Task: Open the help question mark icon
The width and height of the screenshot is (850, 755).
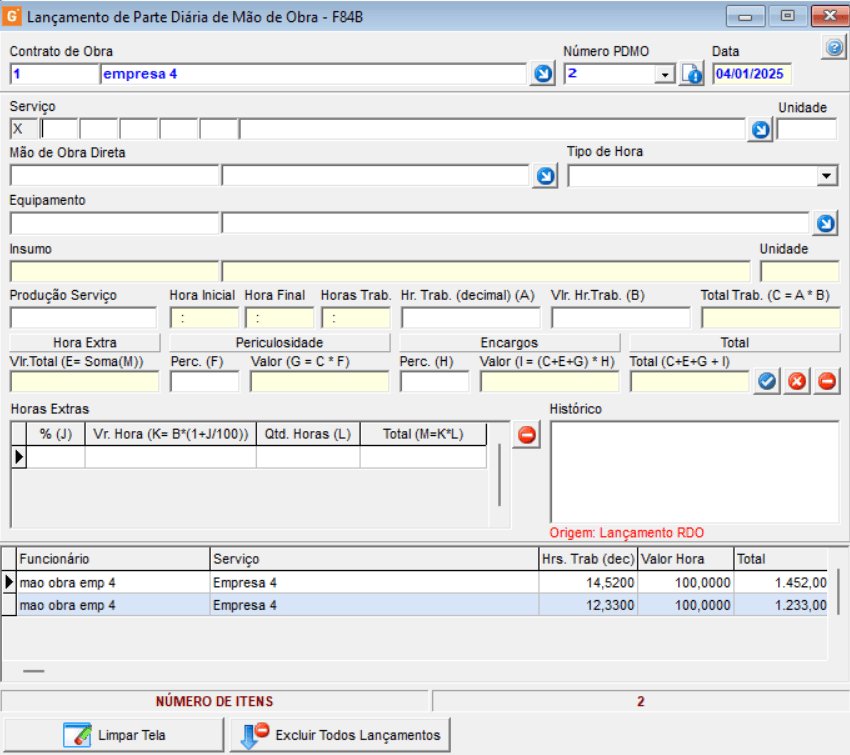Action: coord(835,48)
